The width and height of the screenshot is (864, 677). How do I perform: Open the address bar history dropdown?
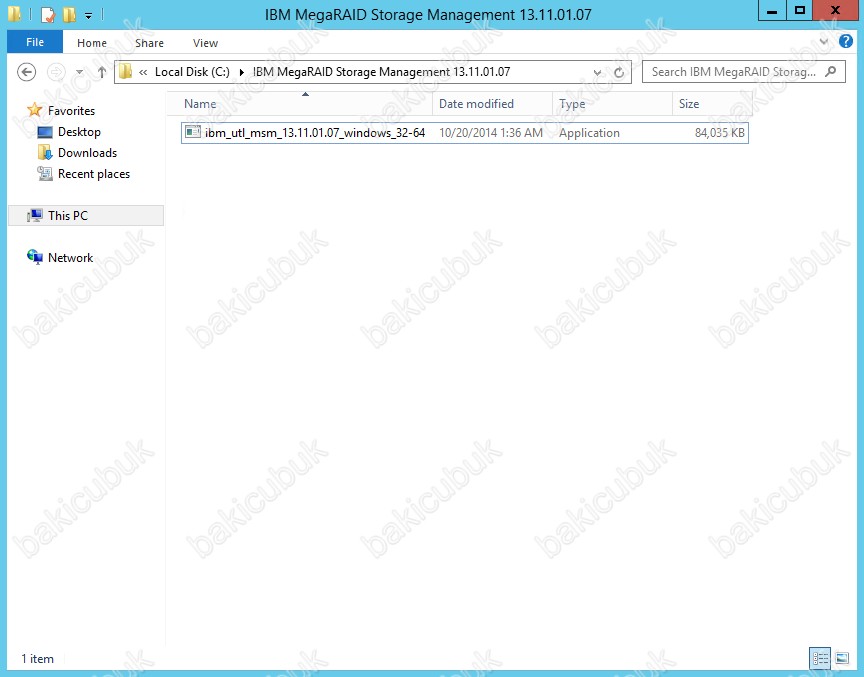point(597,72)
